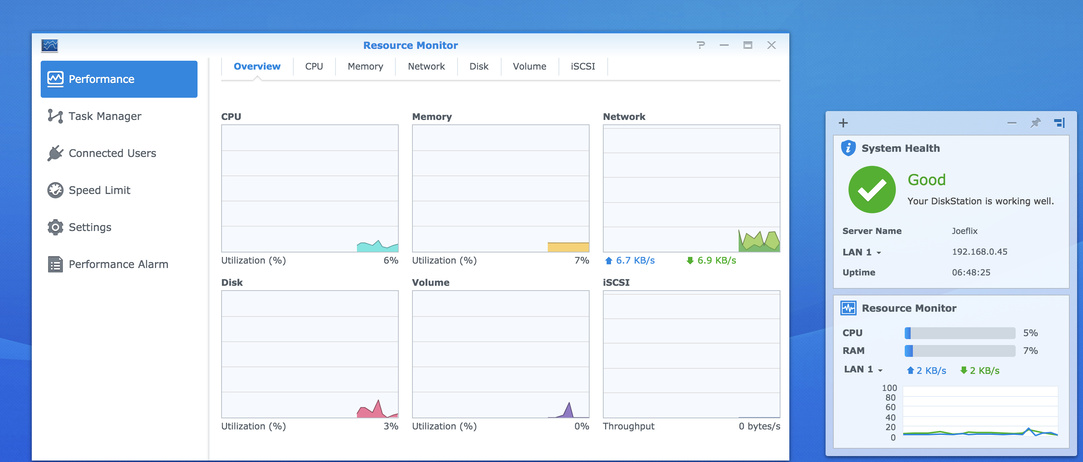Click the plus icon to add a widget
1083x462 pixels.
(843, 123)
